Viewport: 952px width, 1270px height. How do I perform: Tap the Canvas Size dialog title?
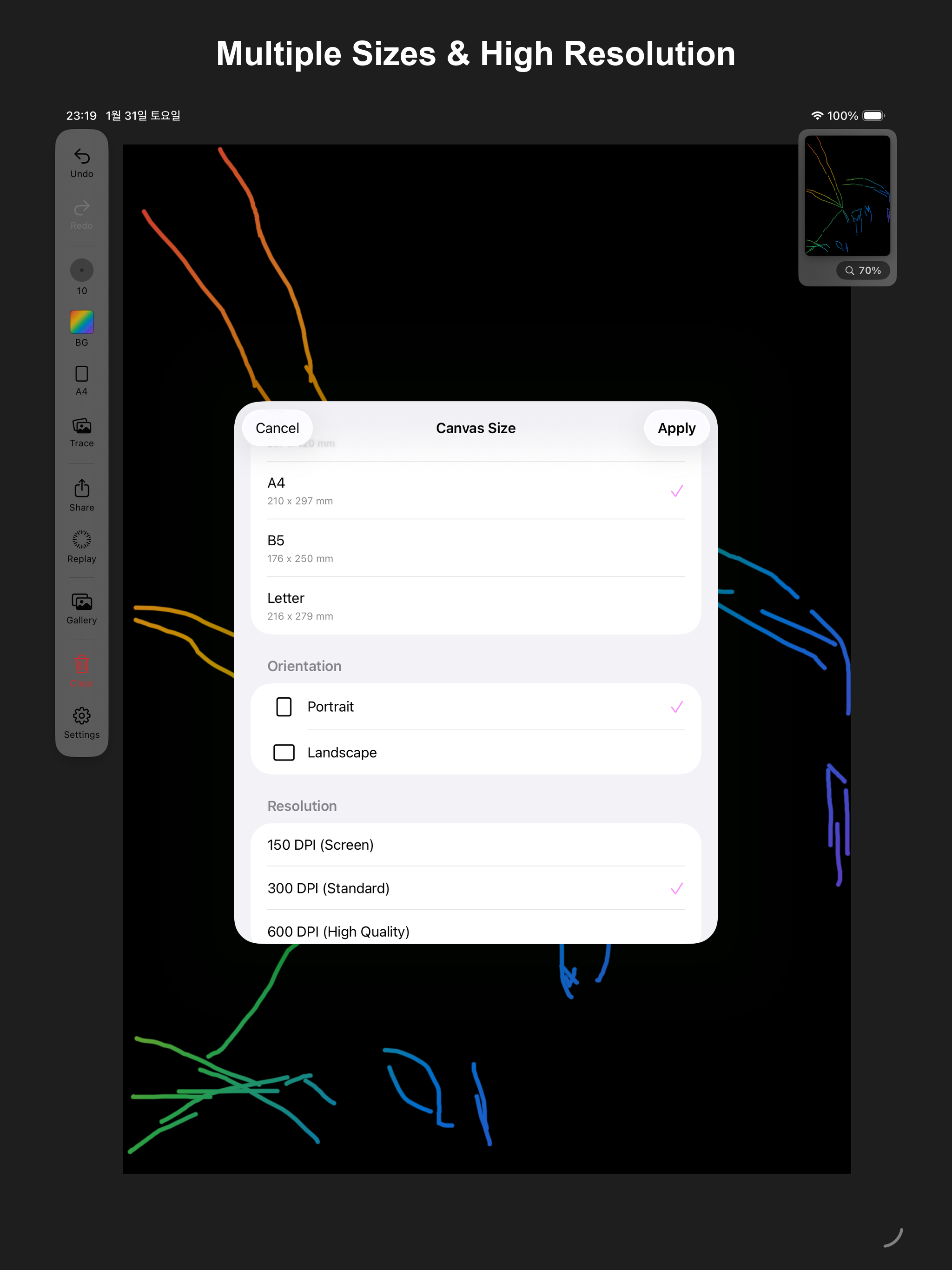[x=476, y=428]
